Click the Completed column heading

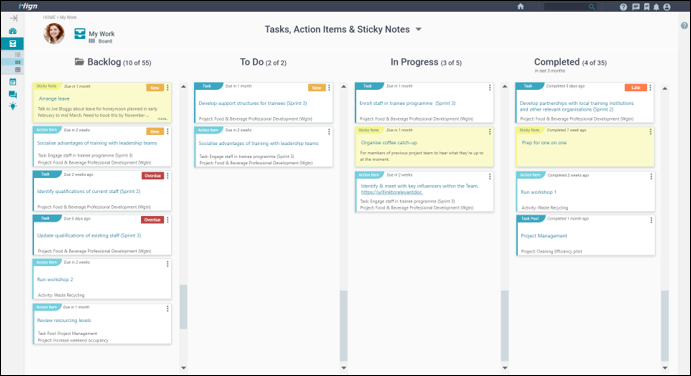570,62
